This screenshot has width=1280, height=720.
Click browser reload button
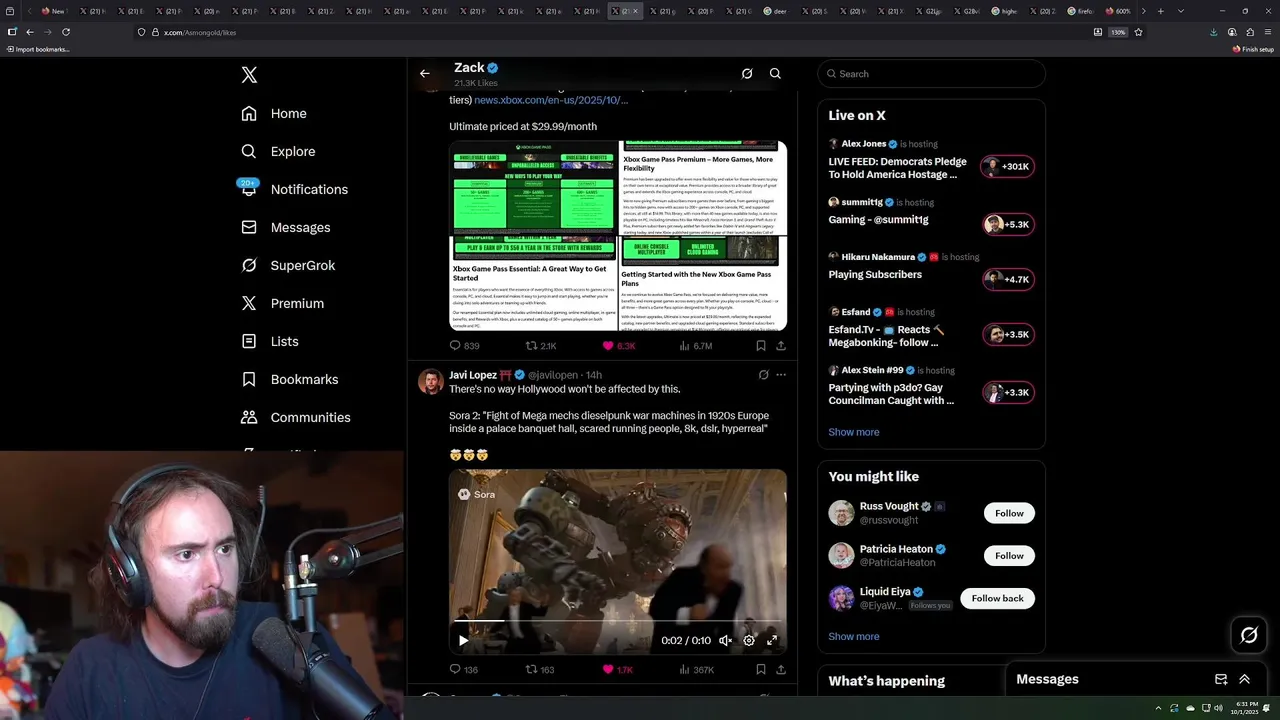click(66, 32)
